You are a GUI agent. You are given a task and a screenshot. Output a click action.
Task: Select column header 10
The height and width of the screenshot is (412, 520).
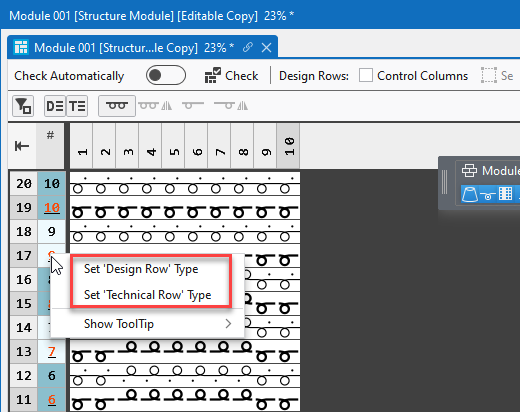pos(288,146)
